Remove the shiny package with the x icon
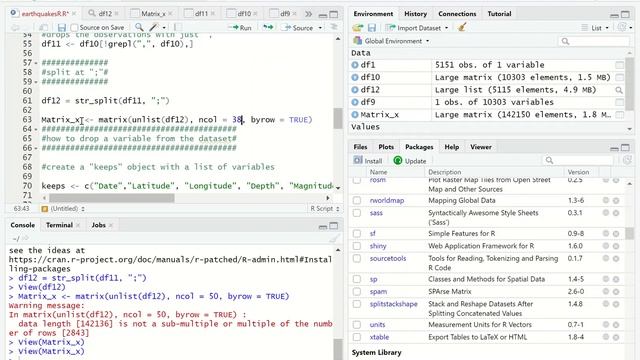640x360 pixels. click(616, 246)
